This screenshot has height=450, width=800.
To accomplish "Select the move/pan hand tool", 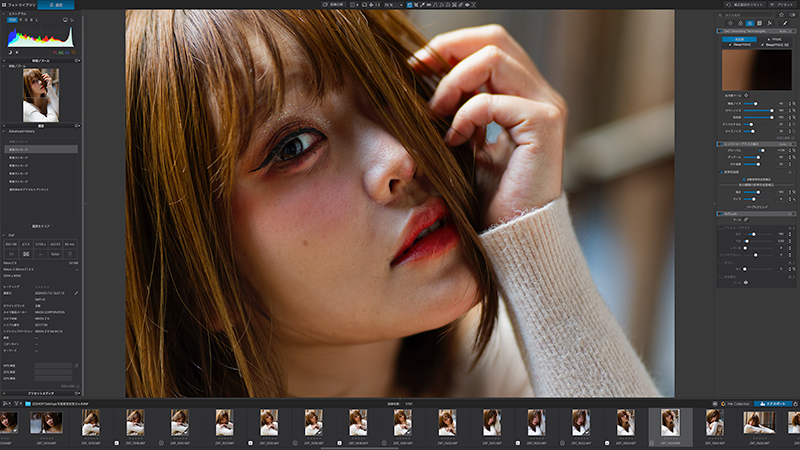I will [x=371, y=5].
